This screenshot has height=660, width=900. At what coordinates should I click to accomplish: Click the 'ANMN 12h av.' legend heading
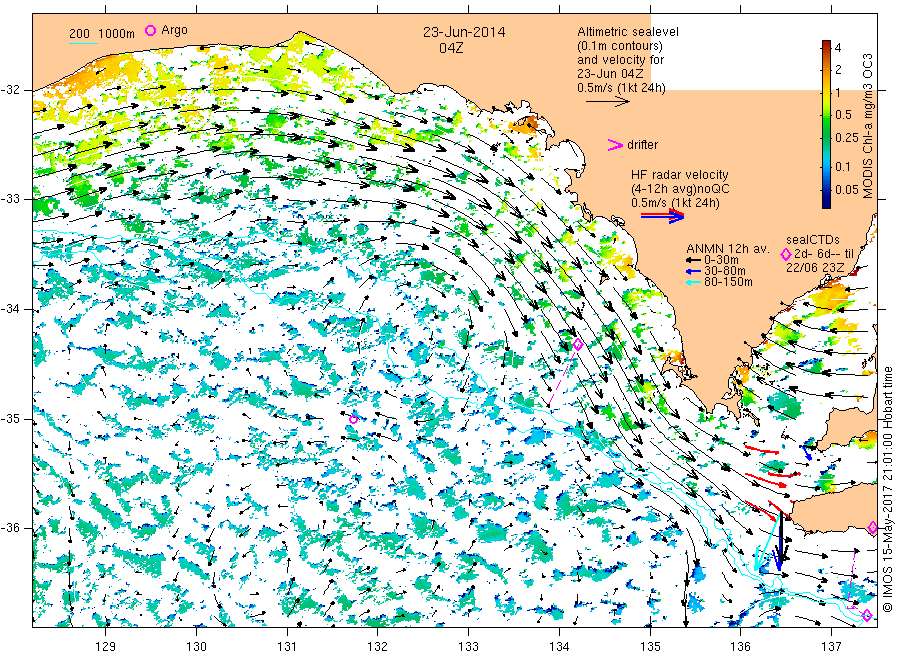pyautogui.click(x=727, y=249)
